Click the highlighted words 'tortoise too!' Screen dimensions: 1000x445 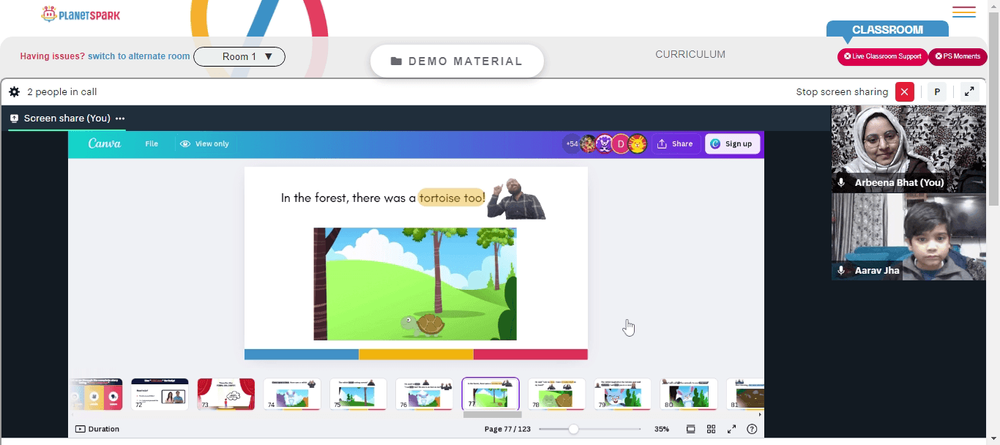(x=452, y=198)
